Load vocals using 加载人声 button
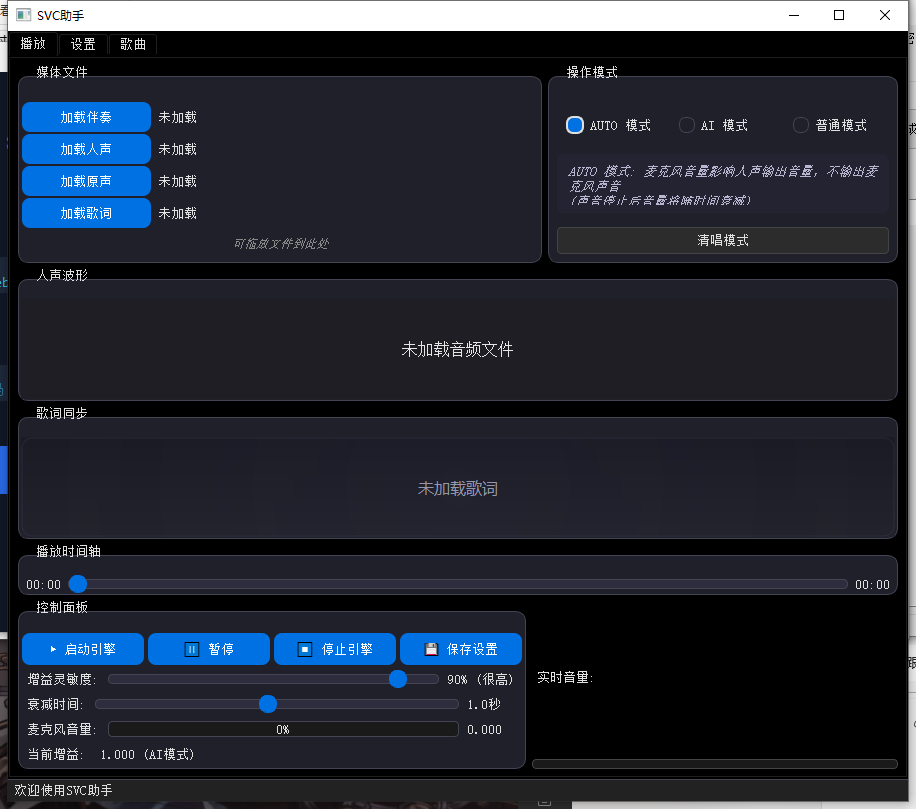Image resolution: width=916 pixels, height=809 pixels. click(x=86, y=148)
